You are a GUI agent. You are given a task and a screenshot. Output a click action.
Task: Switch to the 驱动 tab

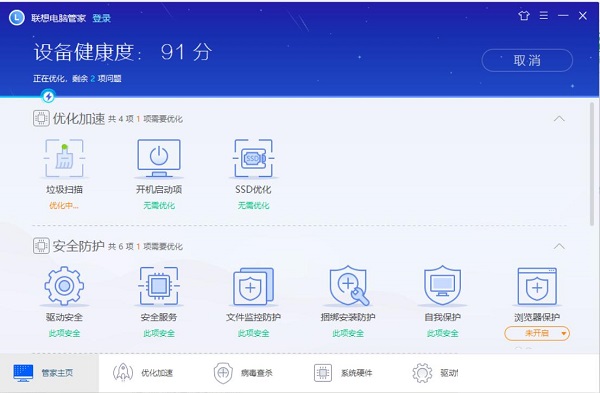(x=435, y=373)
